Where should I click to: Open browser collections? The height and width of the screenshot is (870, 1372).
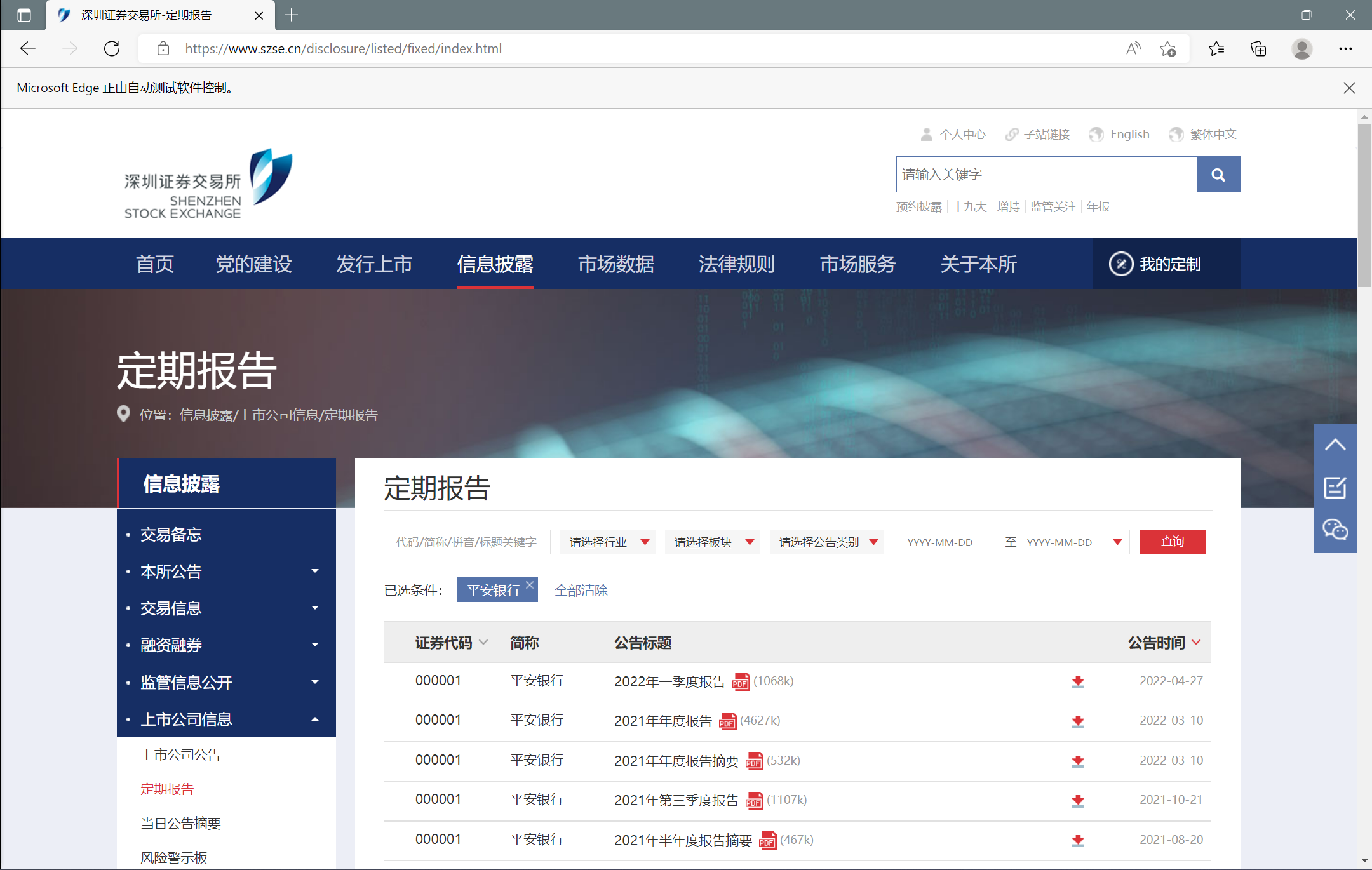(x=1258, y=49)
